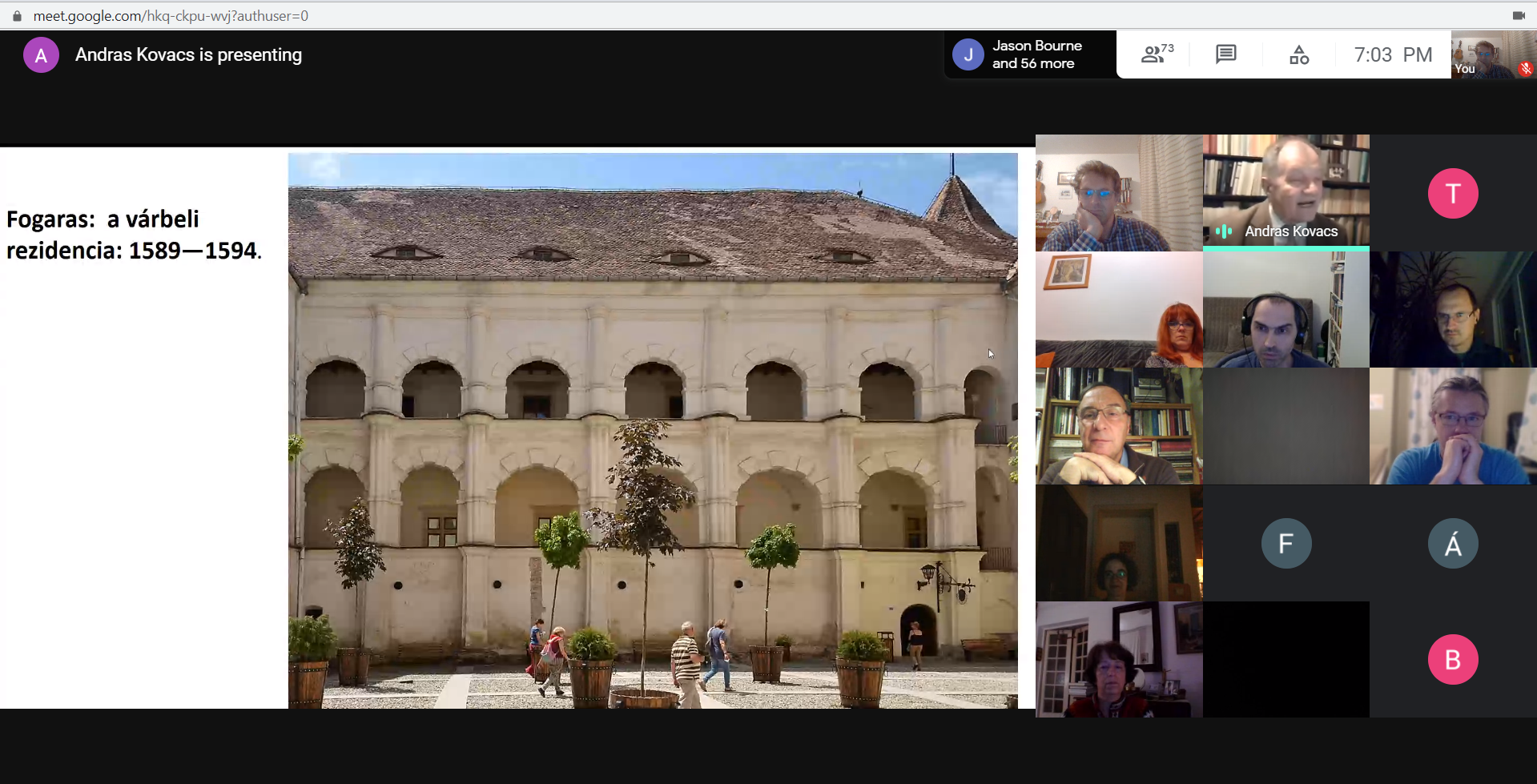Screen dimensions: 1537x784
Task: Click 'Andras Kovacs is presenting' text
Action: [x=188, y=55]
